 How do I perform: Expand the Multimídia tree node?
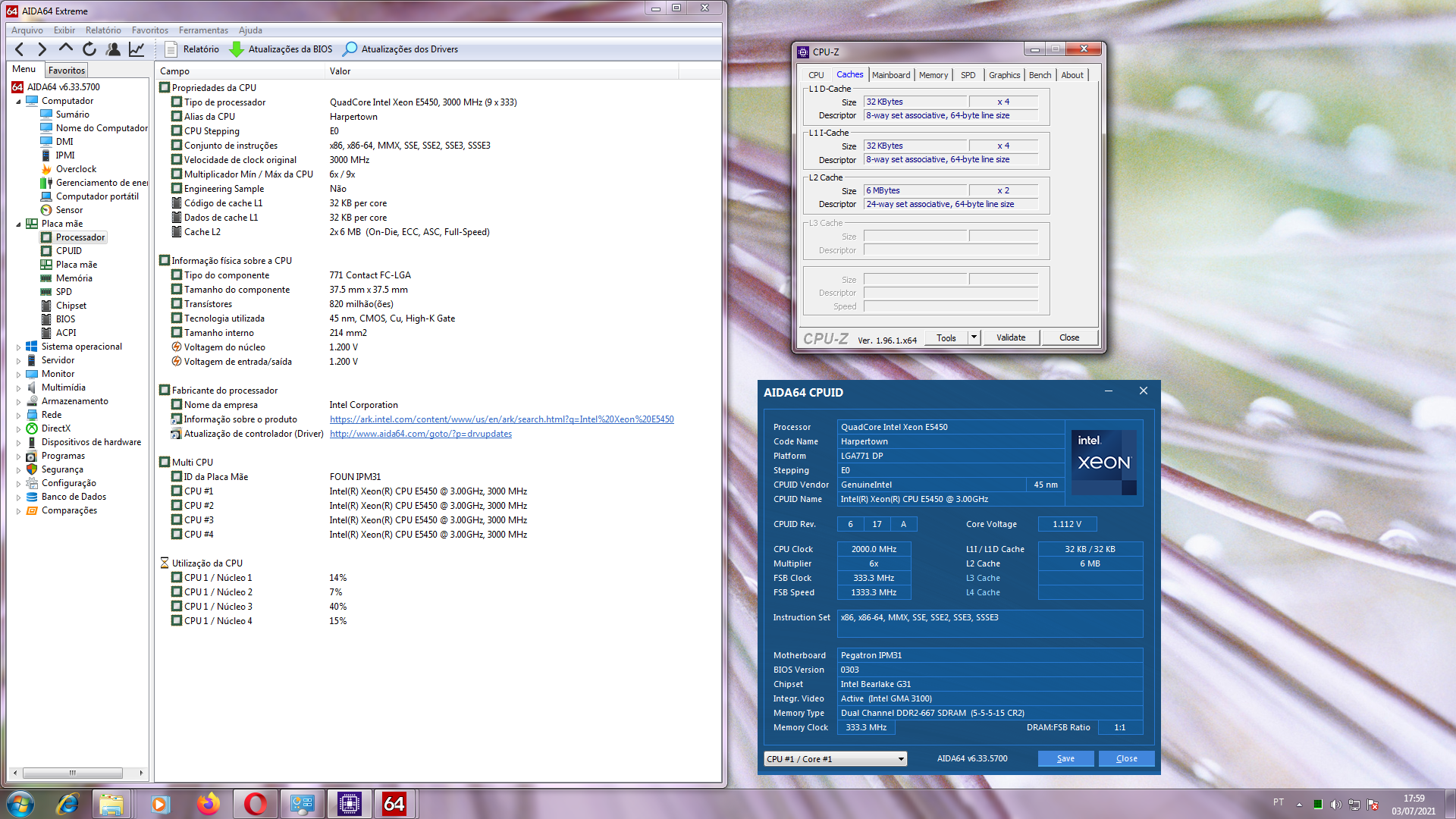click(18, 388)
